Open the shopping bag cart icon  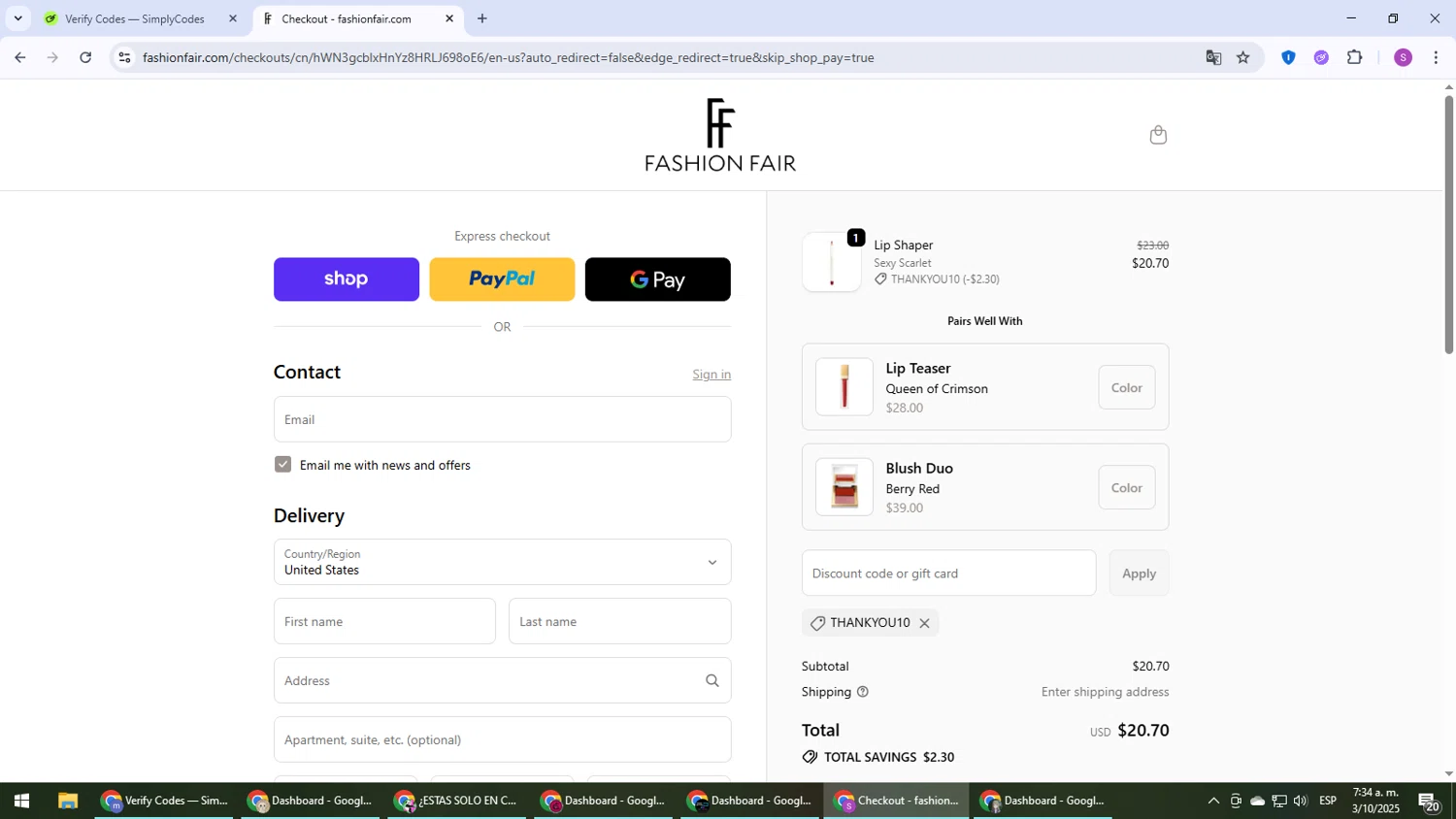1157,135
